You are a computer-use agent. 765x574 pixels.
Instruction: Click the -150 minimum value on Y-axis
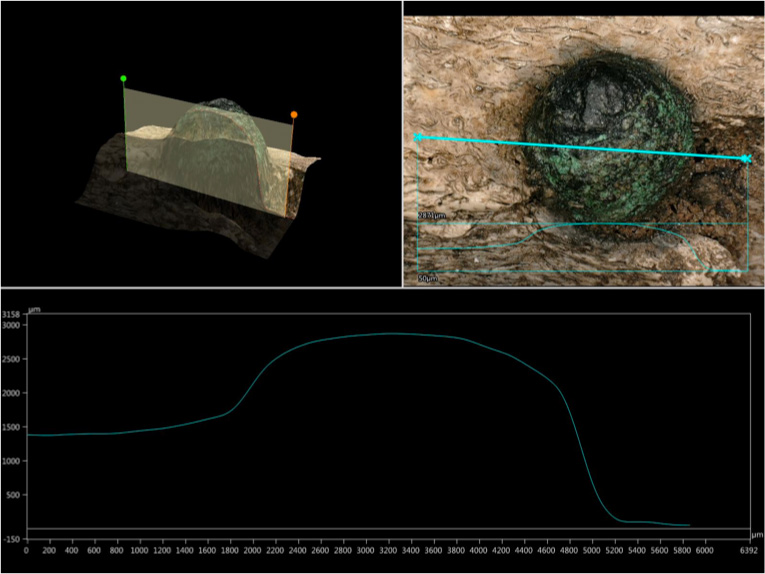11,539
